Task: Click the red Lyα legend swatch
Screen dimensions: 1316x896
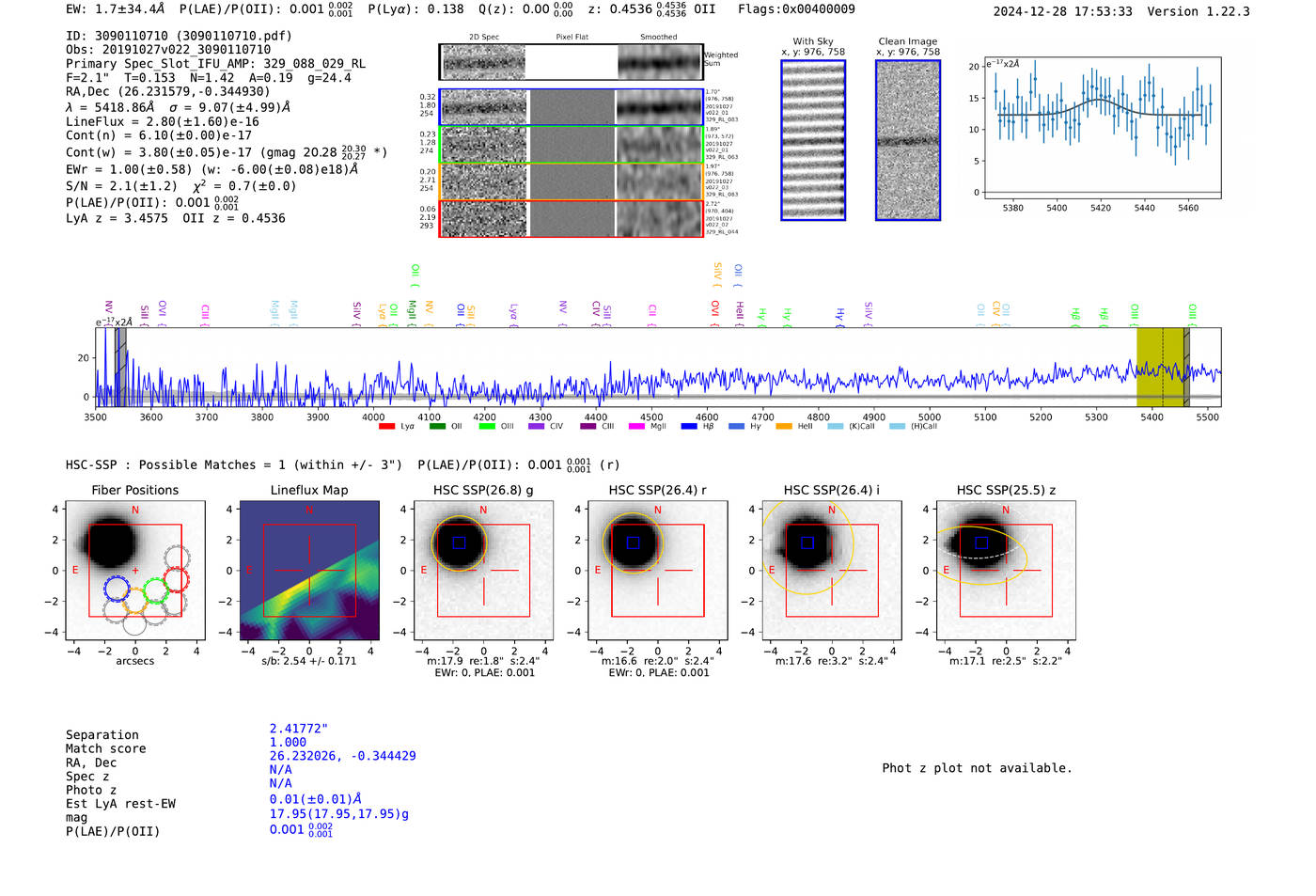Action: click(x=386, y=426)
